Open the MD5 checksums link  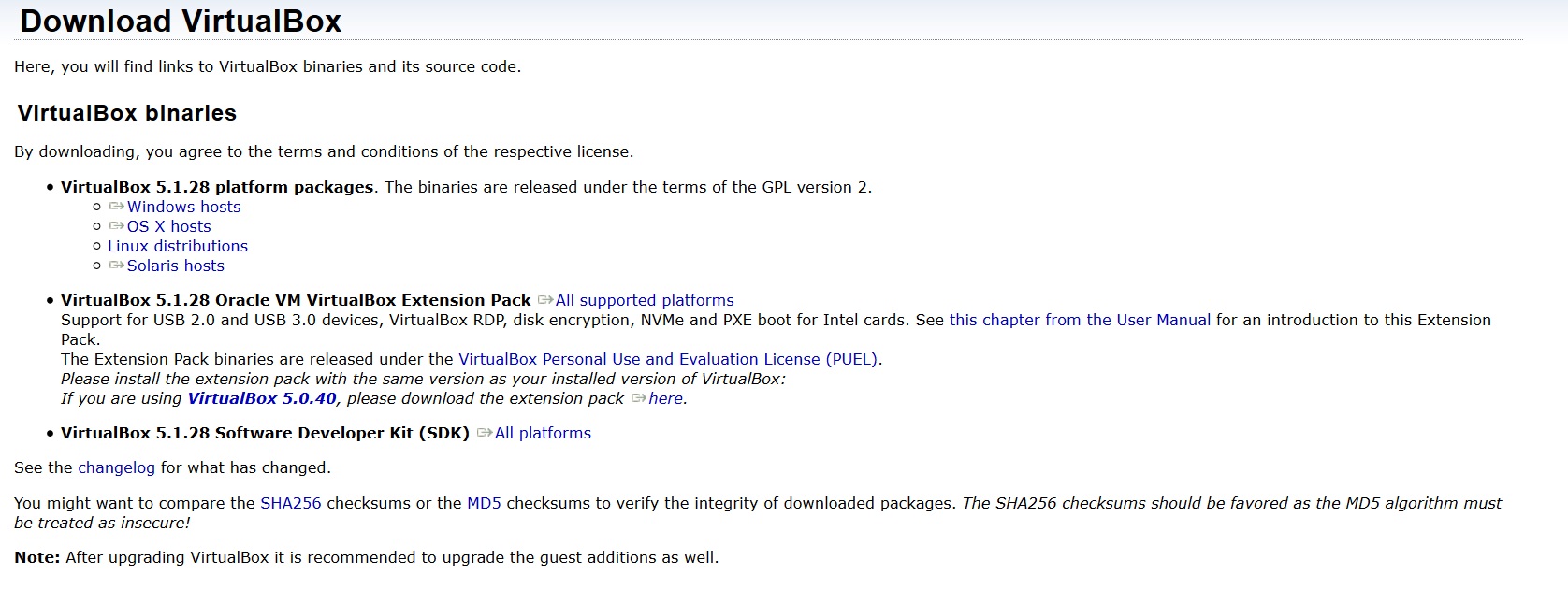coord(484,503)
